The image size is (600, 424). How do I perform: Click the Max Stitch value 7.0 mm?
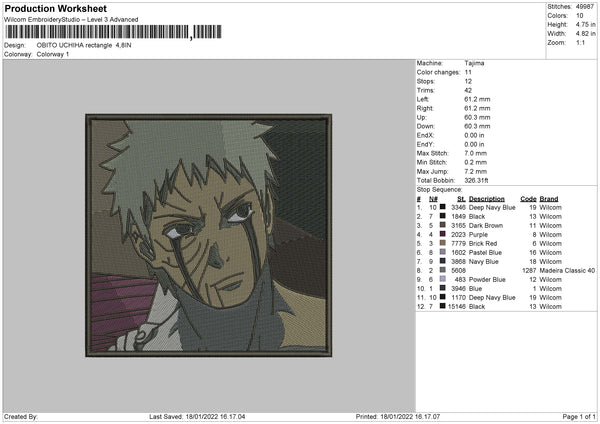tap(475, 153)
